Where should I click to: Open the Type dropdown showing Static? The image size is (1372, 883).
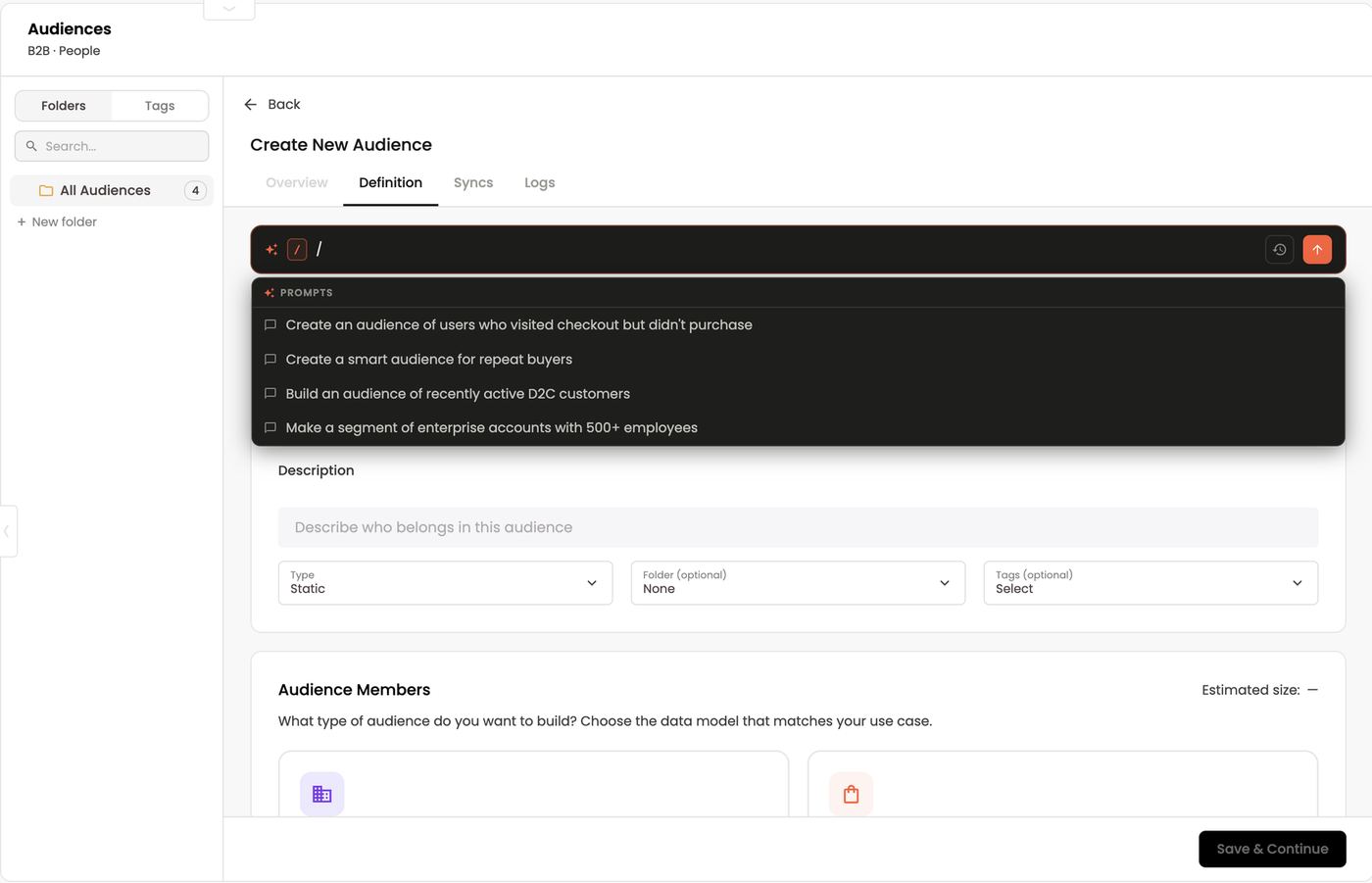click(445, 582)
